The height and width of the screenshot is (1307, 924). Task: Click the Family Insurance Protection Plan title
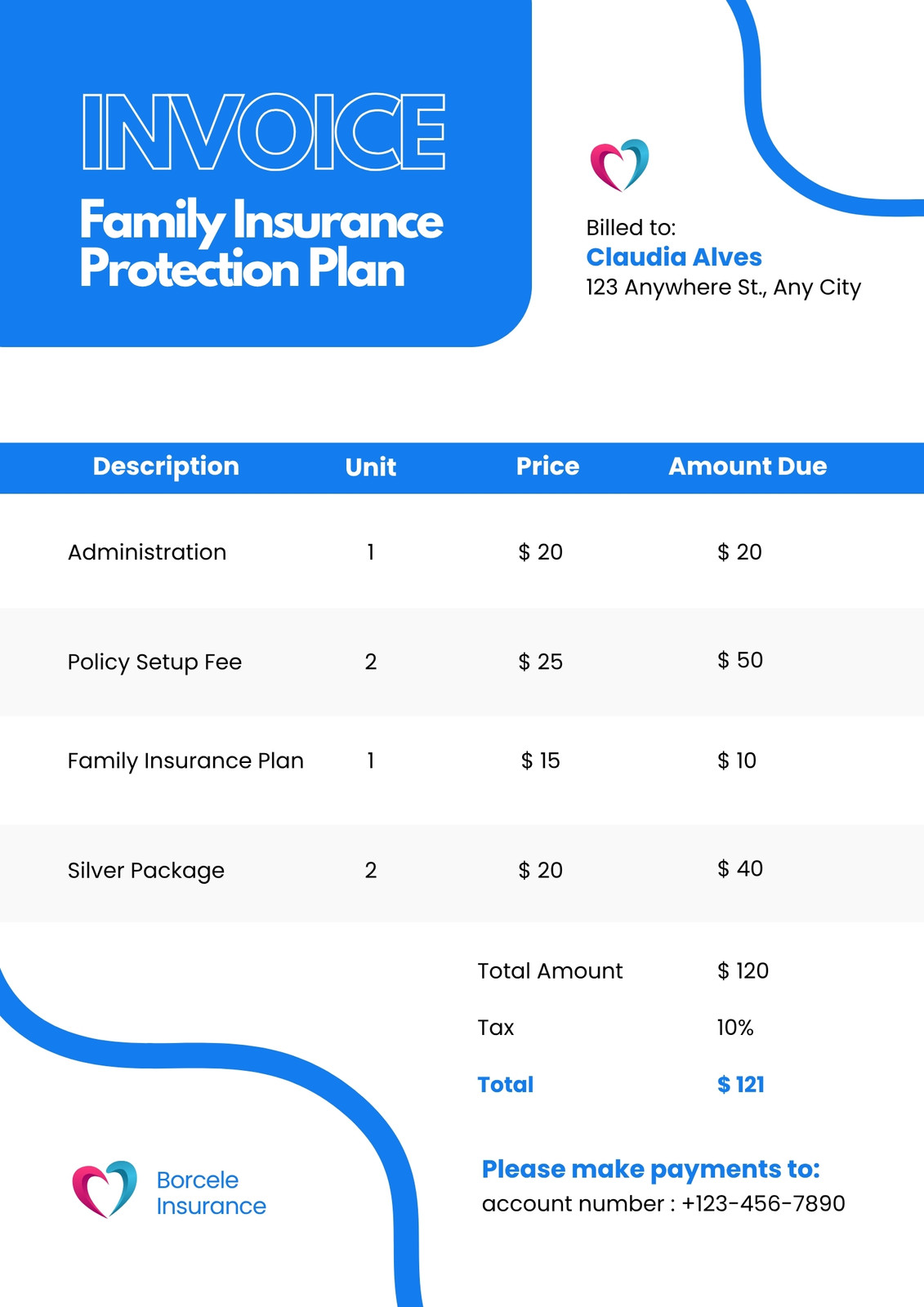point(261,244)
